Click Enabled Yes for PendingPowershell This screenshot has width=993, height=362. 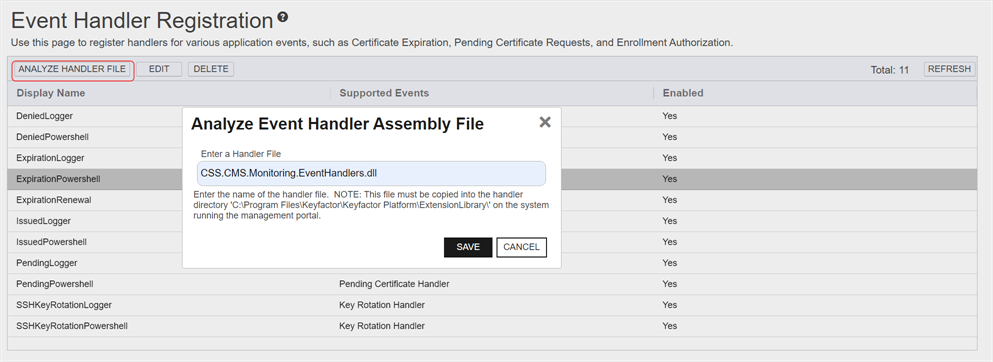(x=669, y=284)
